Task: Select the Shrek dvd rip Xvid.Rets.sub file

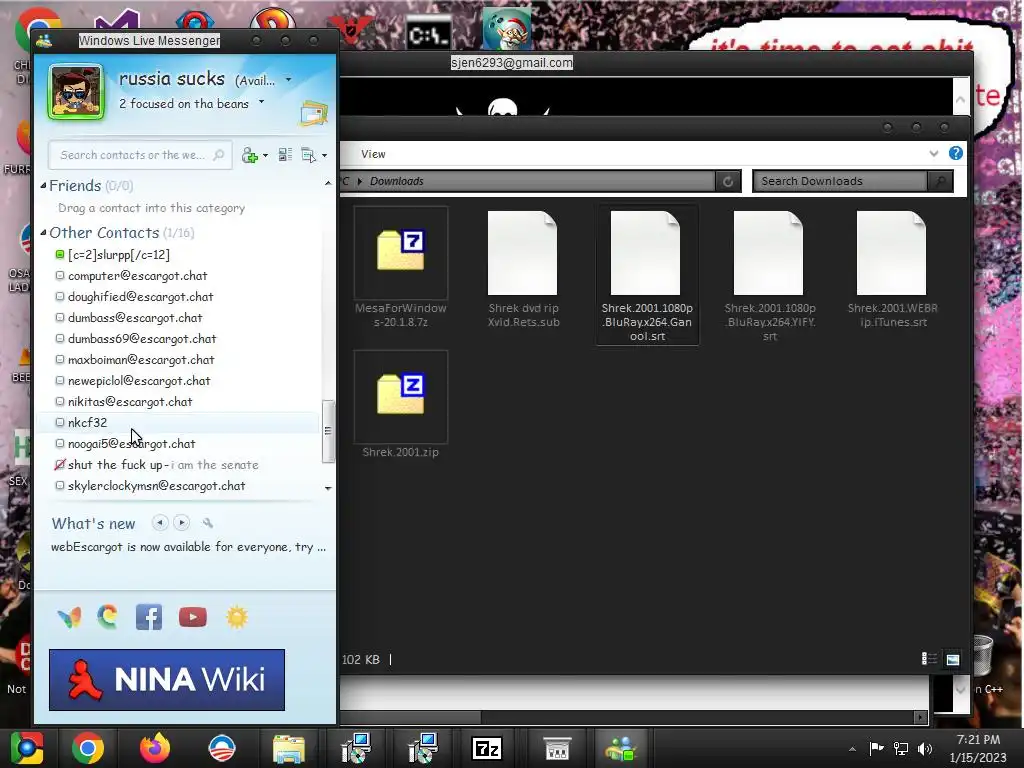Action: click(523, 268)
